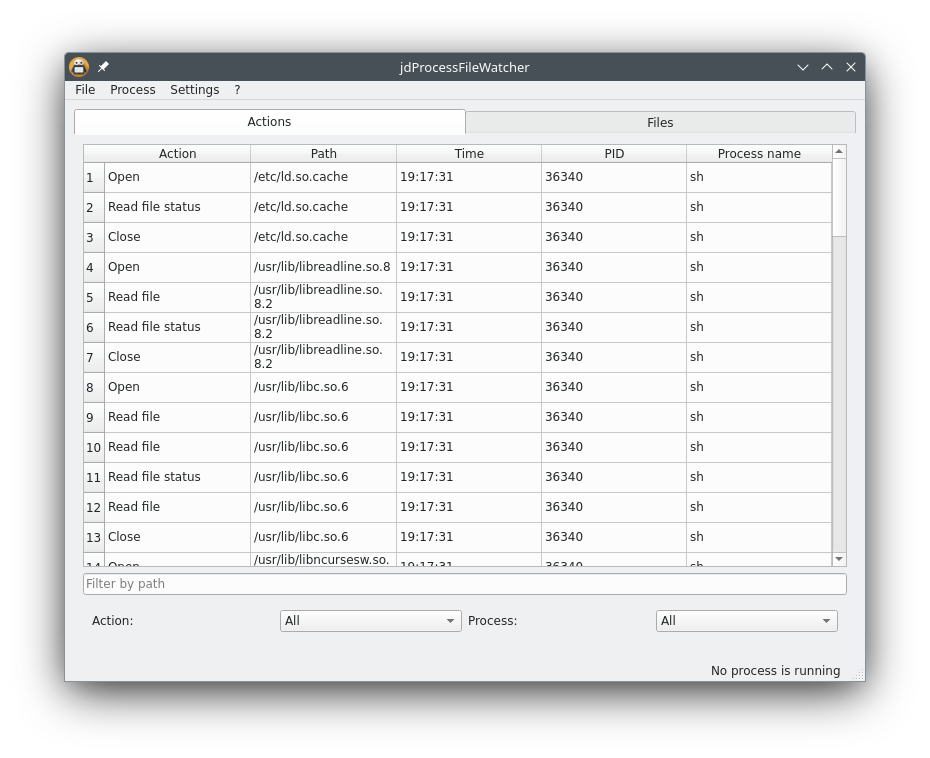Click /usr/lib/libc.so.6 path in row 9

point(323,417)
